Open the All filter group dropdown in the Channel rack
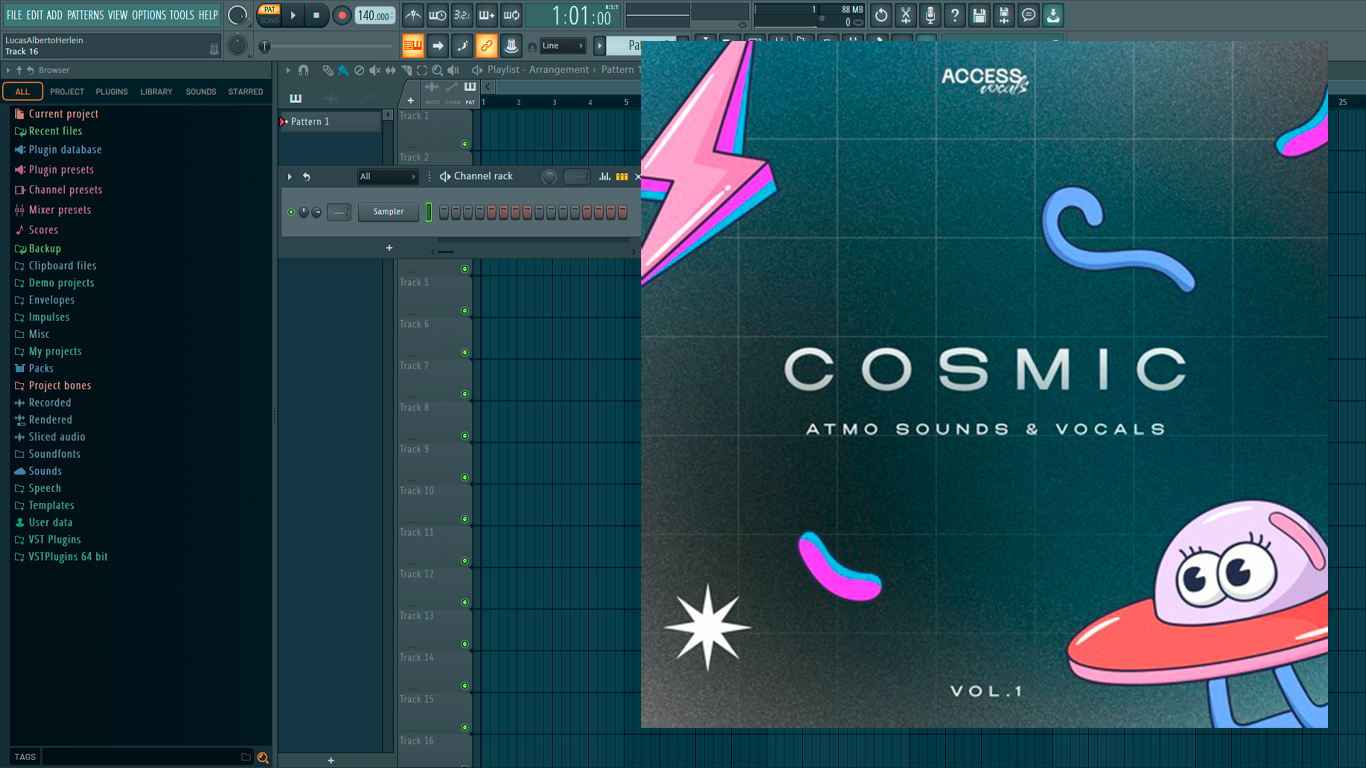 pos(388,176)
